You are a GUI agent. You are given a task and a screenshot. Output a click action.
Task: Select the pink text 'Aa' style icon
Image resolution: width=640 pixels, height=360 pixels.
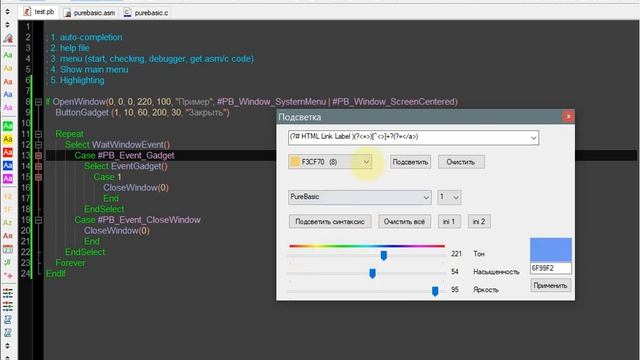click(x=8, y=107)
